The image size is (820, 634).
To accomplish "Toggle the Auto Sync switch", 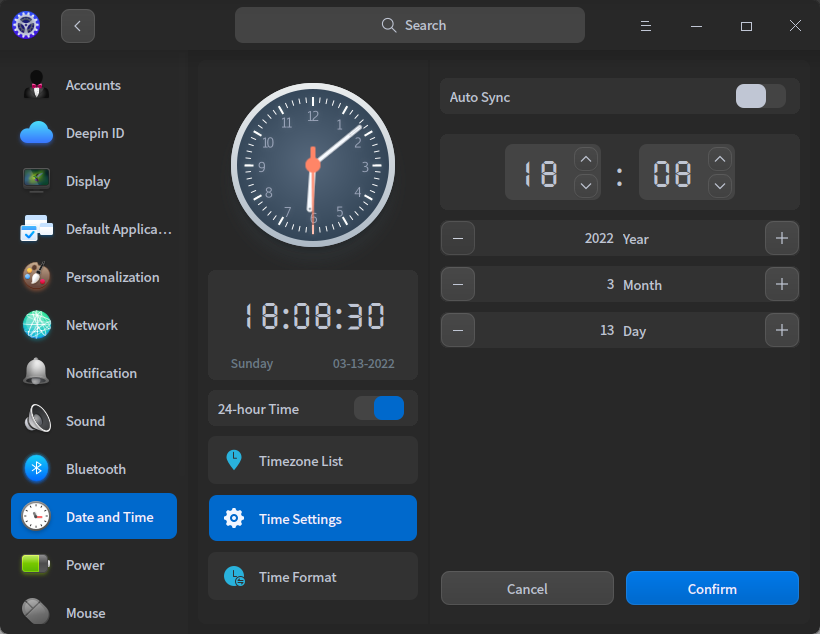I will [760, 97].
